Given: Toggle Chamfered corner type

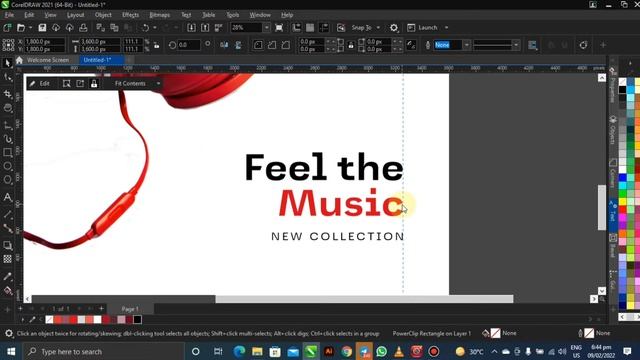Looking at the screenshot, I should point(286,45).
